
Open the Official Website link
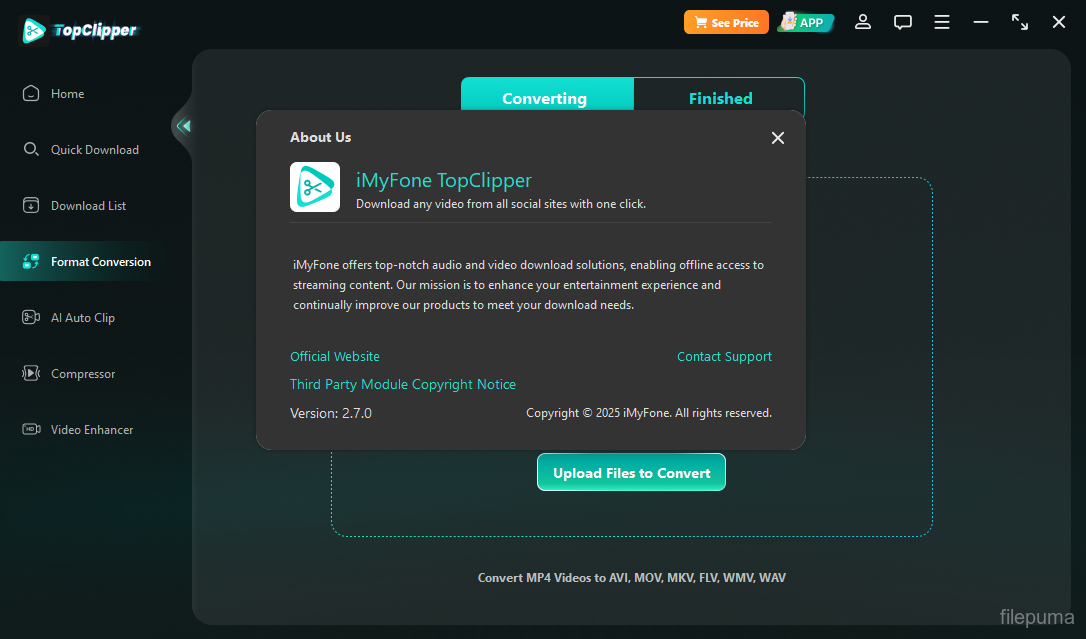tap(335, 357)
